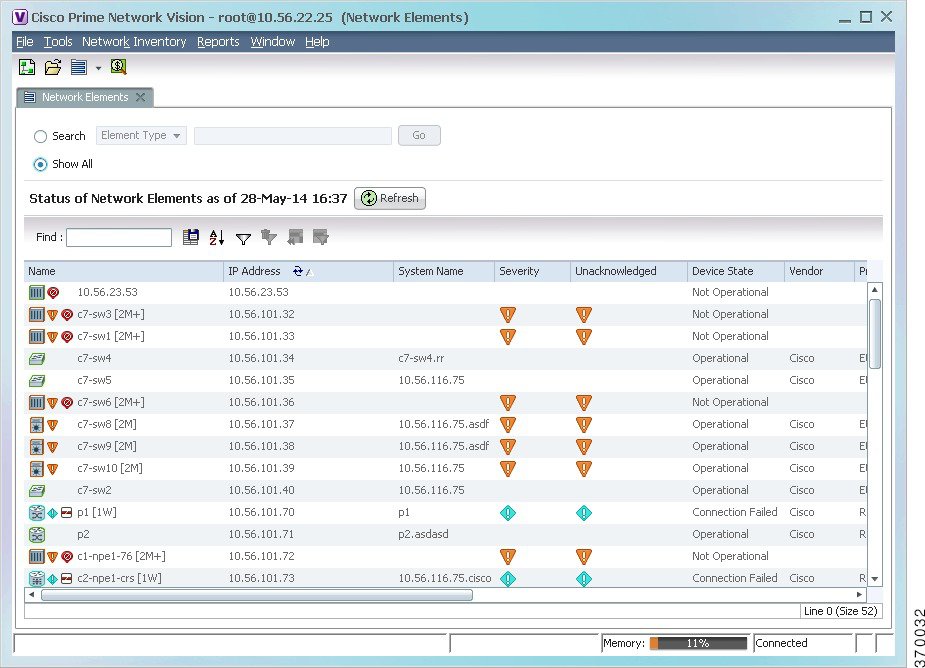Click severity icon in c7-sw9 row

[x=508, y=447]
